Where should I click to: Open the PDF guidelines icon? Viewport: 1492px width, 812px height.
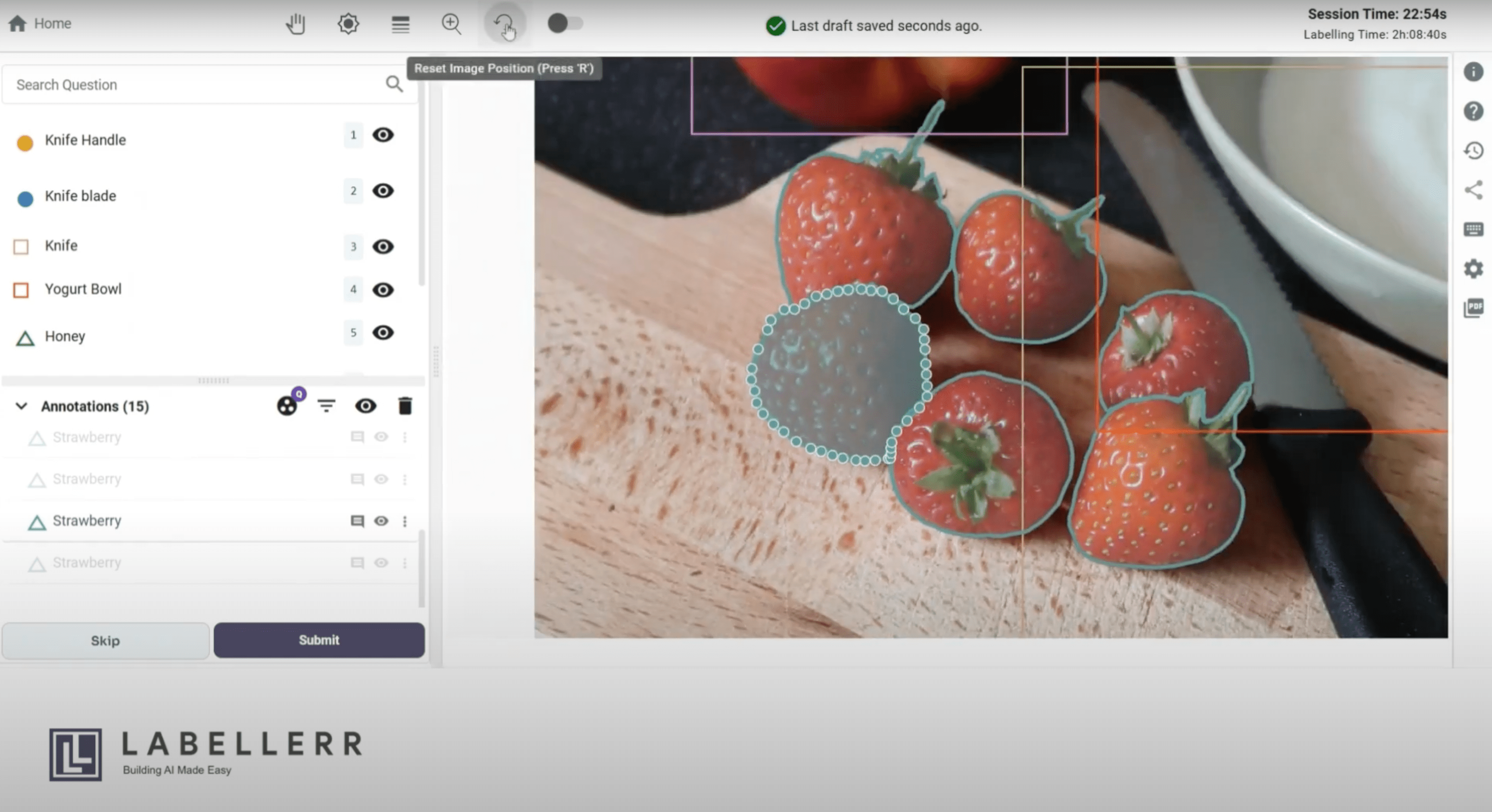1473,308
